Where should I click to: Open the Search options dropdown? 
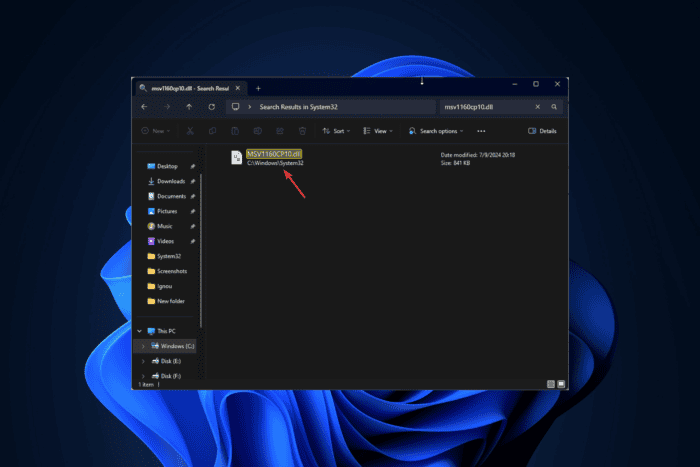point(436,131)
